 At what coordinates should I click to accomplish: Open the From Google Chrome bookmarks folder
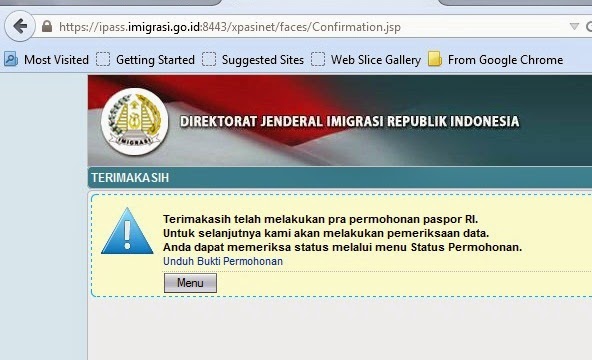(x=495, y=60)
